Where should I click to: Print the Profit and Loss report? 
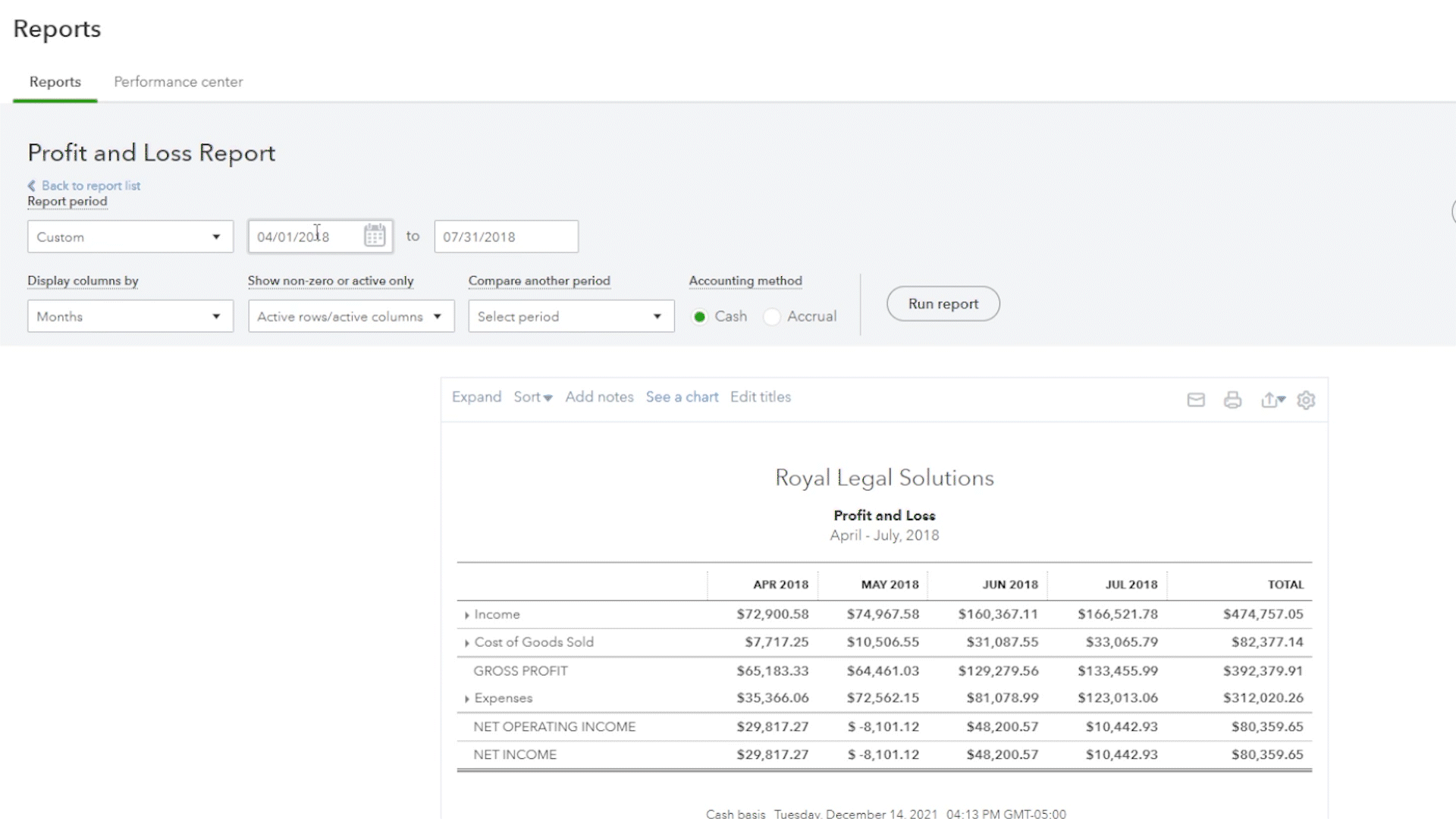[1233, 400]
